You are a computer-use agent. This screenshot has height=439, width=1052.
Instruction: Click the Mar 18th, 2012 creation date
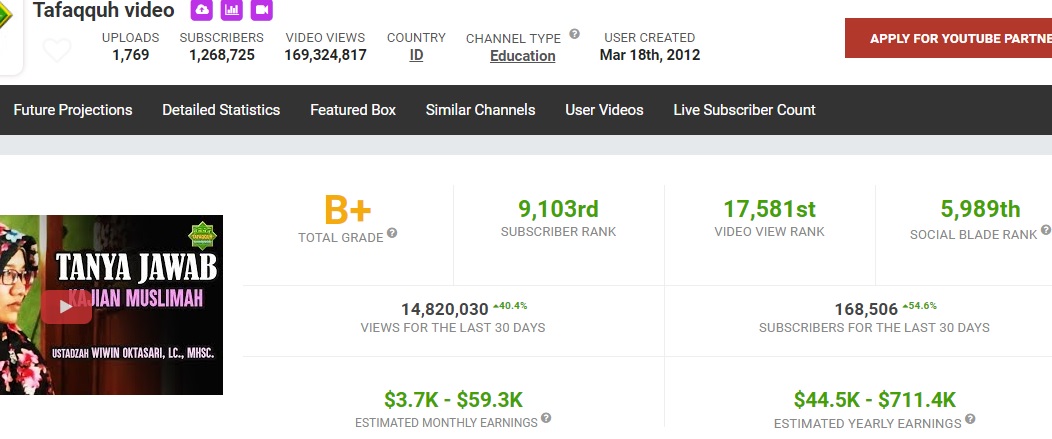point(649,55)
